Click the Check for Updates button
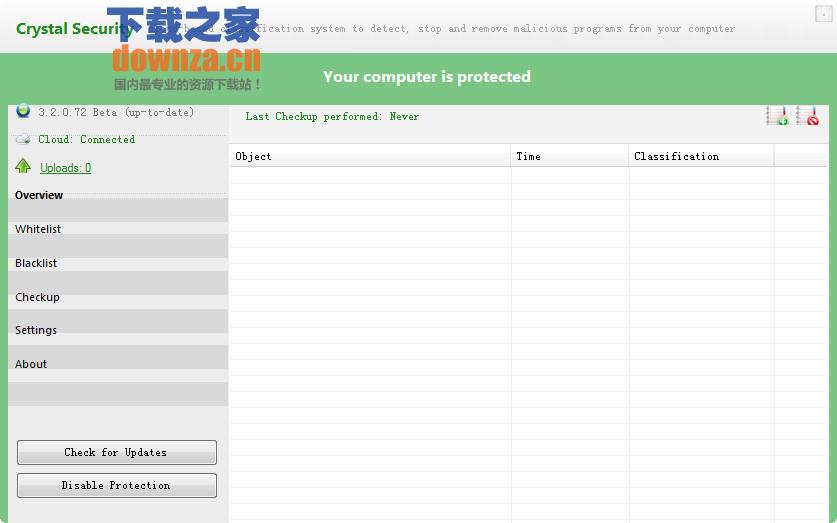Image resolution: width=837 pixels, height=523 pixels. click(117, 453)
